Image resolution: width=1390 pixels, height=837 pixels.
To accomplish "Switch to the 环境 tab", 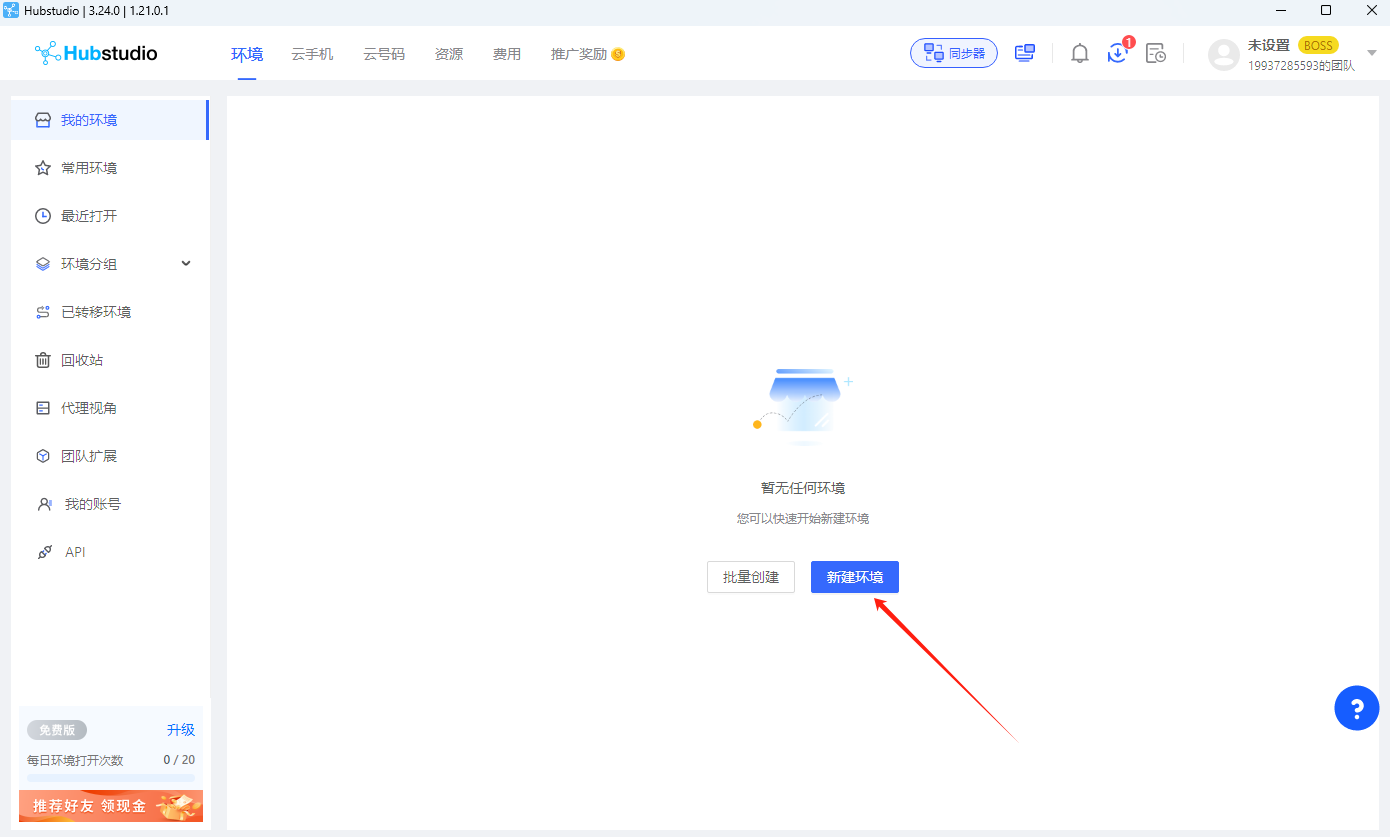I will pyautogui.click(x=247, y=54).
